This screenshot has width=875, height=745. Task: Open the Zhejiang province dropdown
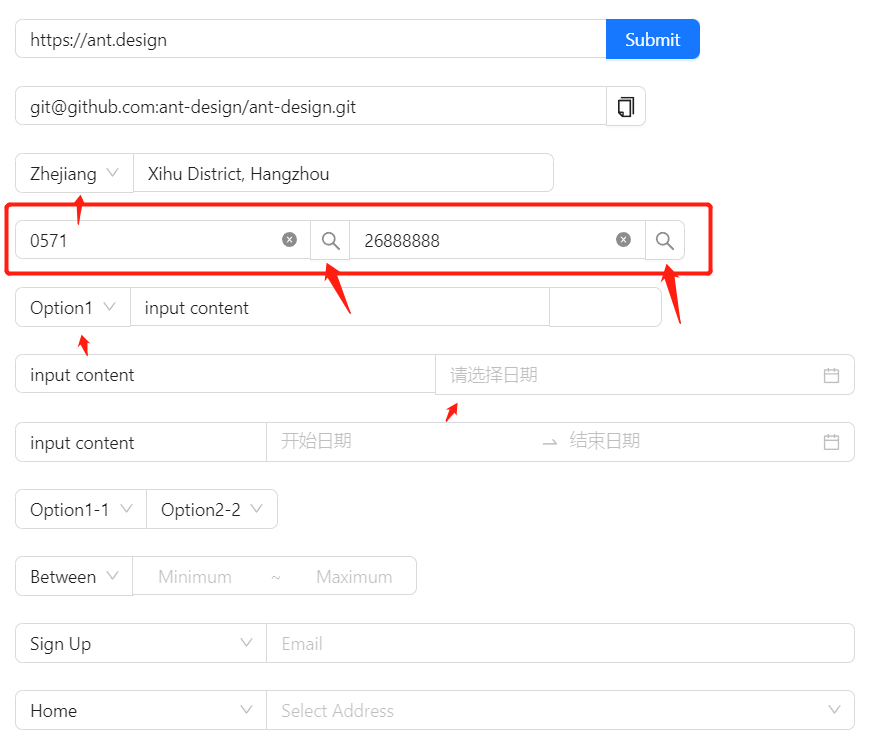[74, 174]
